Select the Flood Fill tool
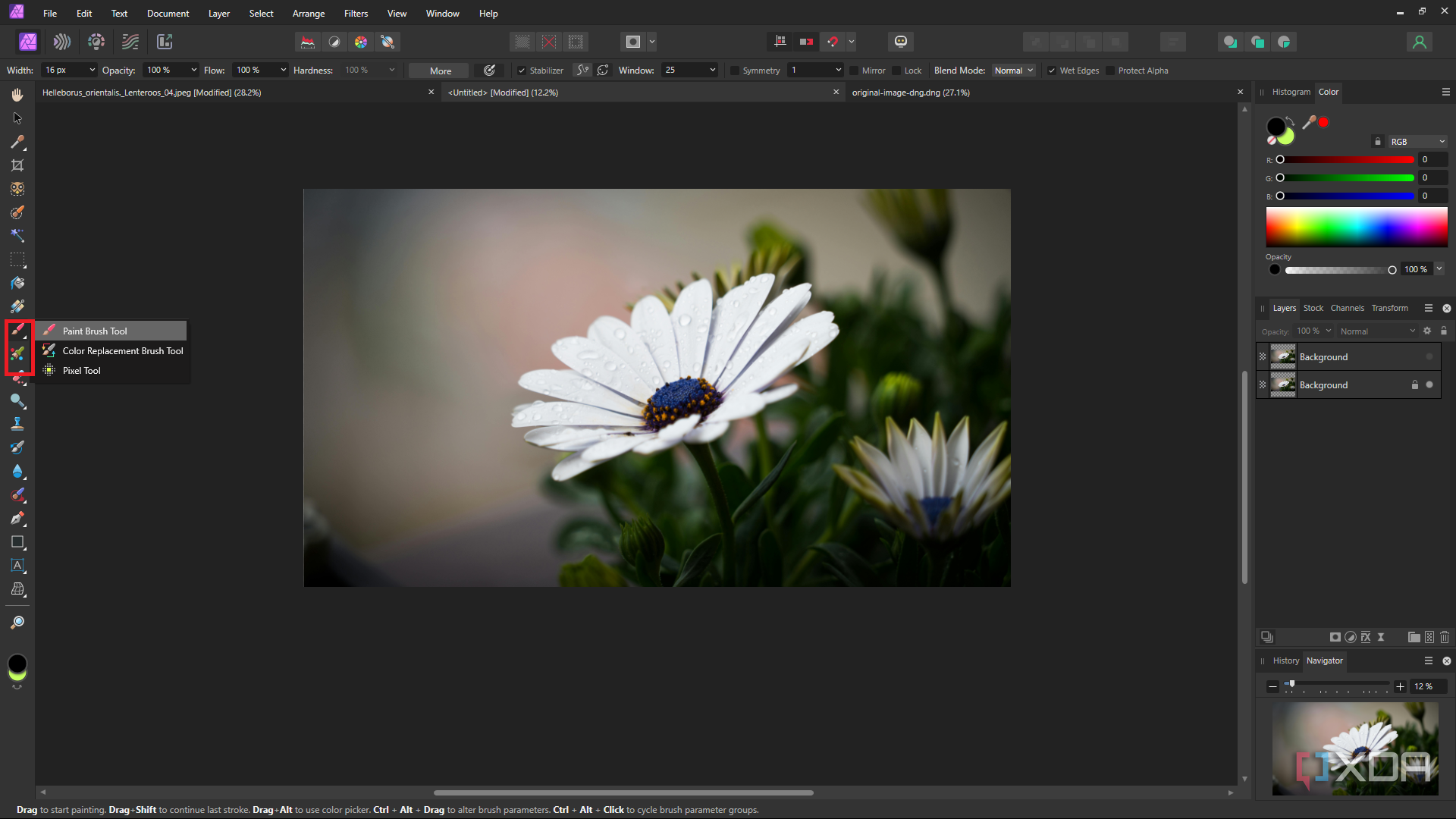Image resolution: width=1456 pixels, height=819 pixels. [x=17, y=283]
